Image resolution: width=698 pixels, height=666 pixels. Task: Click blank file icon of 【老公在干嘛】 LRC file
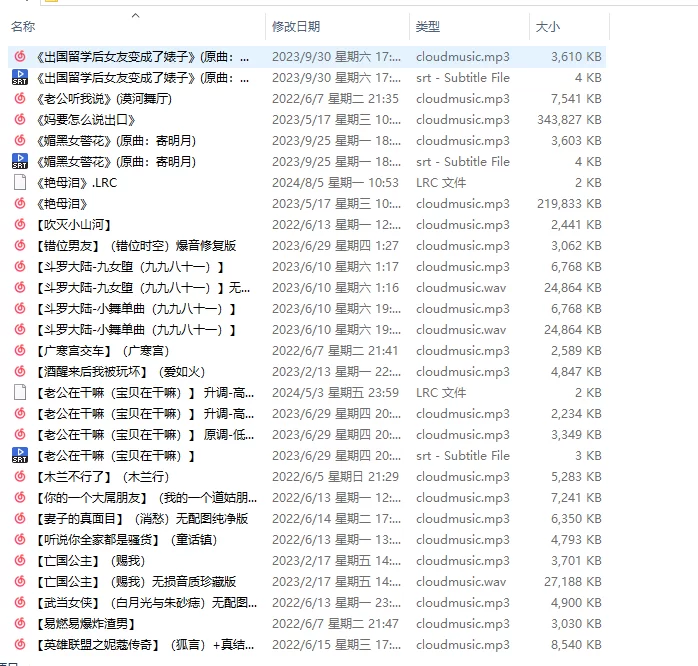20,393
